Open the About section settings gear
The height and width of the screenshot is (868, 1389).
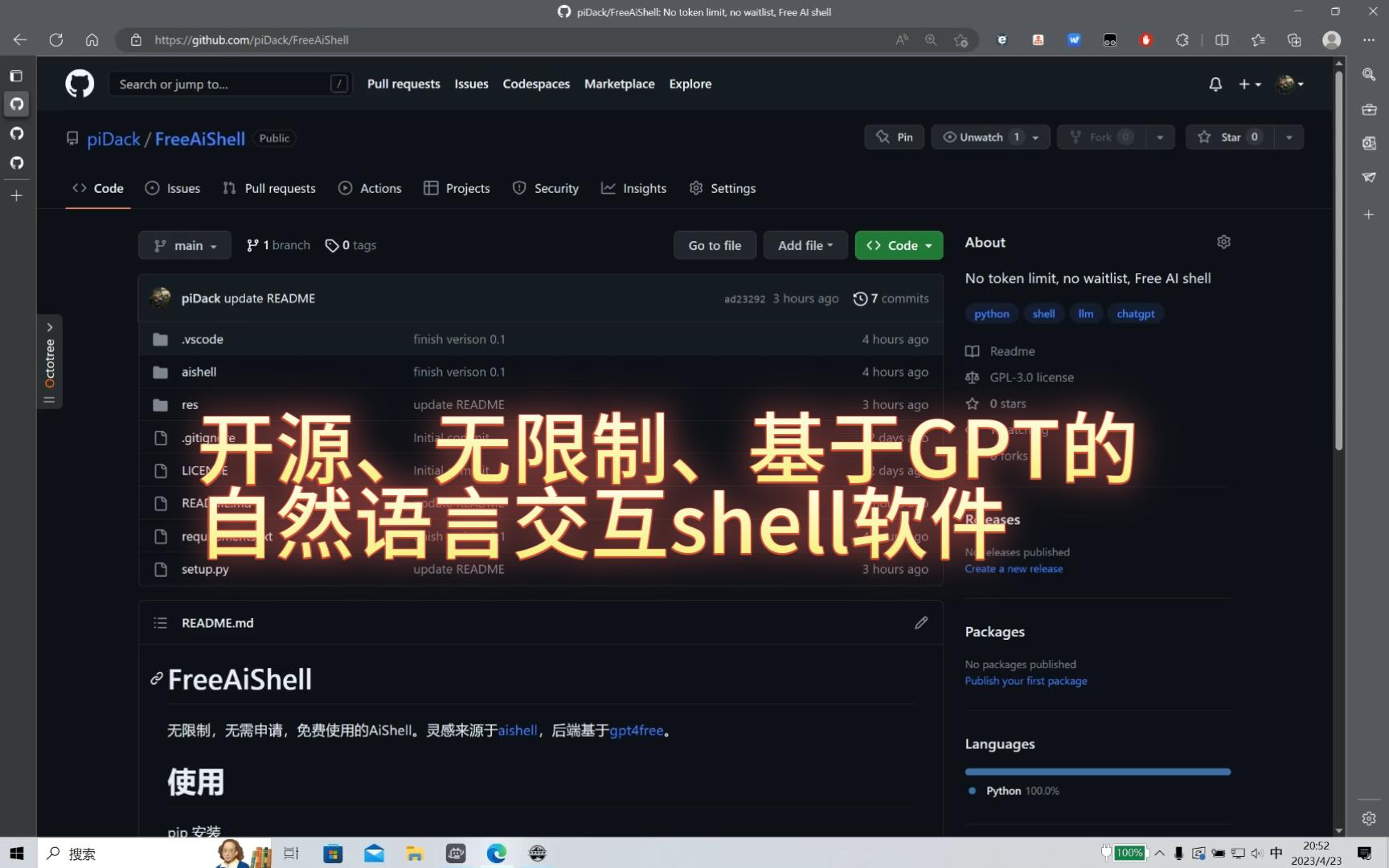[x=1223, y=242]
